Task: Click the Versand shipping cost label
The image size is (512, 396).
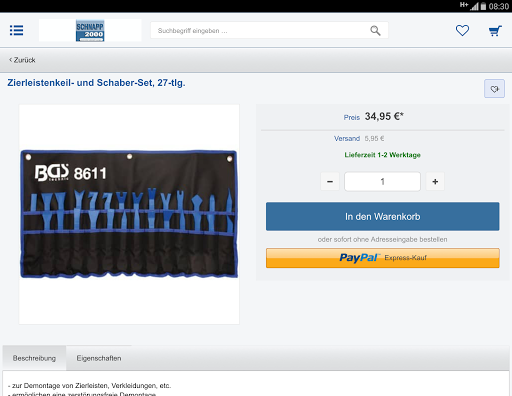Action: coord(347,138)
